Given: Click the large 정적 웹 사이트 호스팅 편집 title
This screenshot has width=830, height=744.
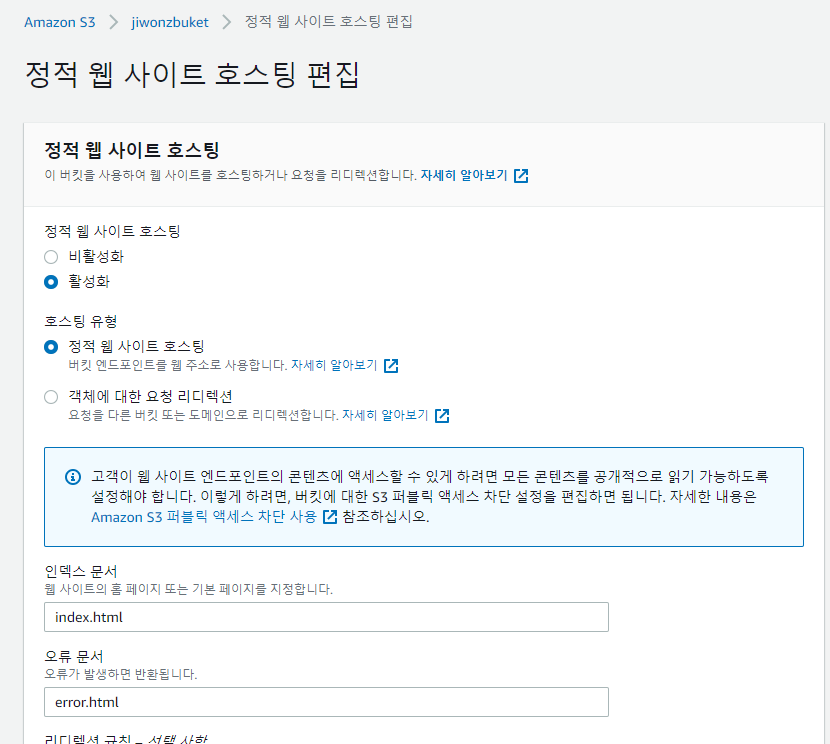Looking at the screenshot, I should (193, 74).
